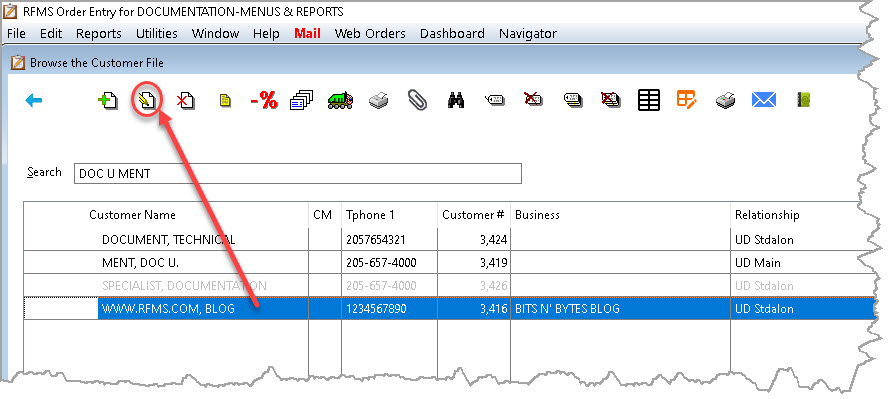This screenshot has width=889, height=399.
Task: Click customer number 3,416
Action: [493, 309]
